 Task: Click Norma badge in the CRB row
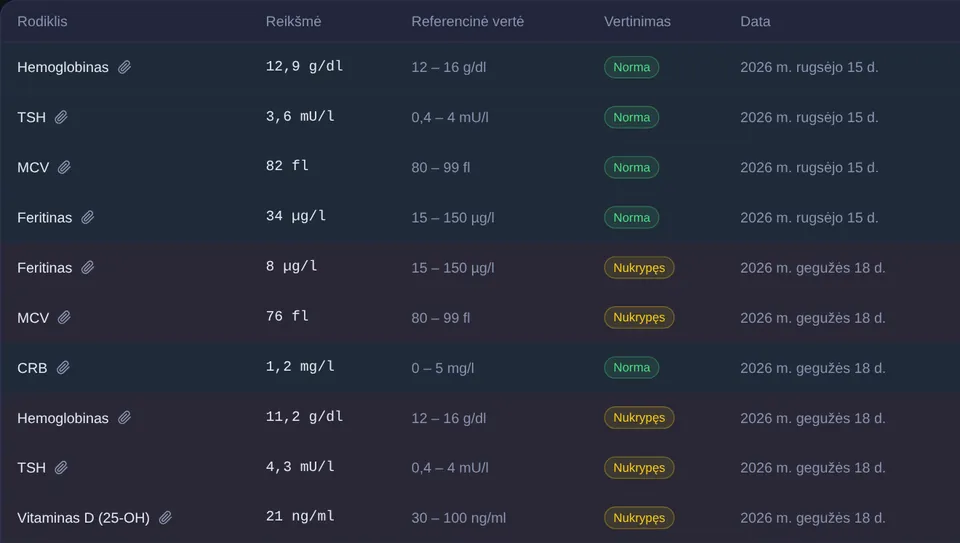pos(632,368)
